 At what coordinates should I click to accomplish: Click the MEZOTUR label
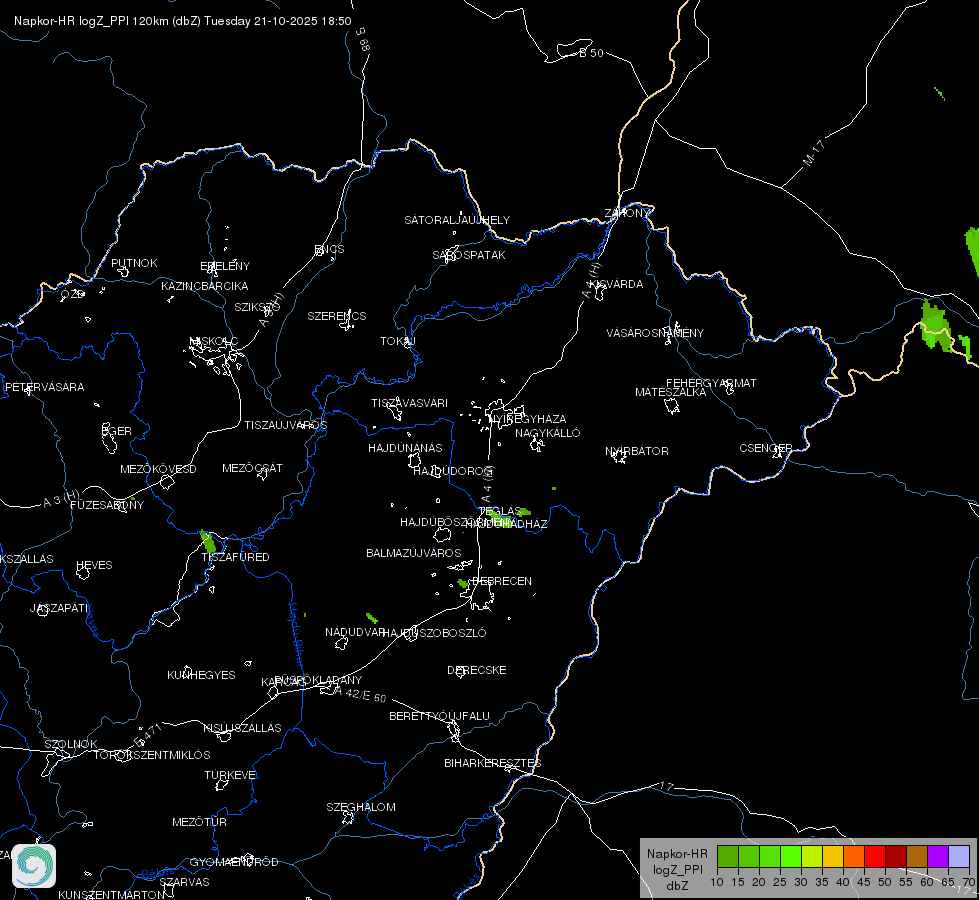[199, 822]
